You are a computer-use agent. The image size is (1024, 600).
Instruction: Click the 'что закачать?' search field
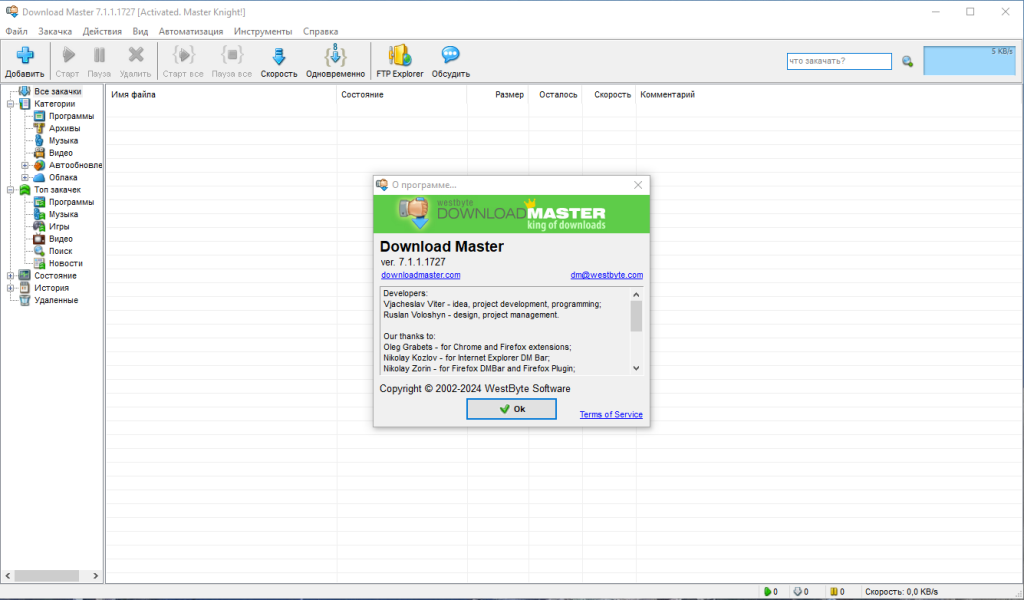click(x=839, y=61)
